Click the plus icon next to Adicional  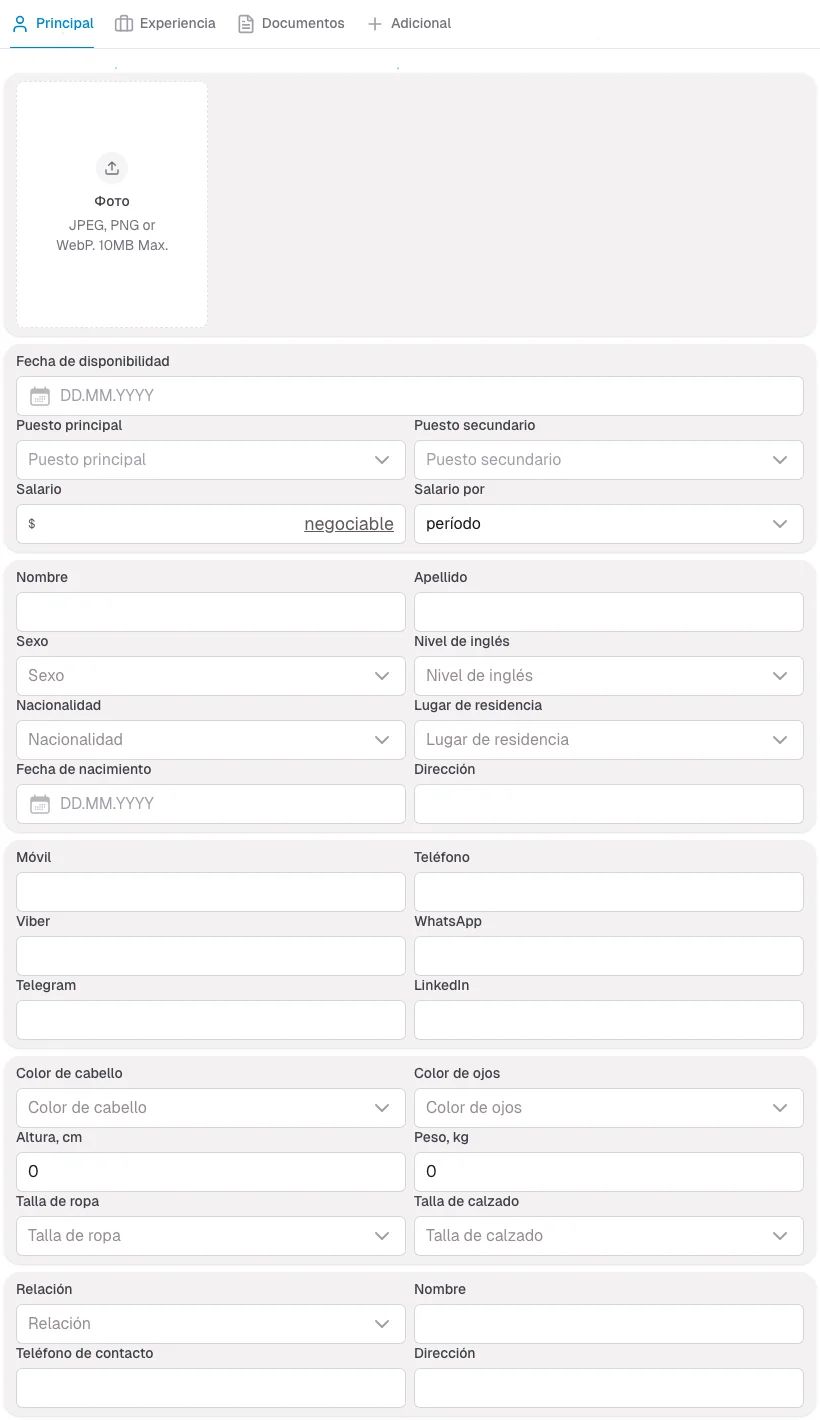(374, 23)
